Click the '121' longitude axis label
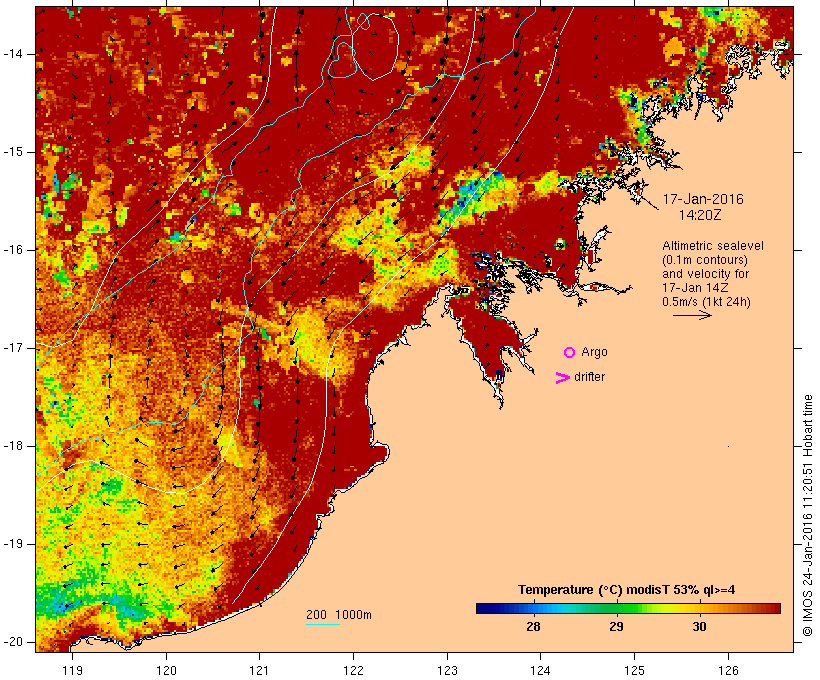 pyautogui.click(x=259, y=670)
